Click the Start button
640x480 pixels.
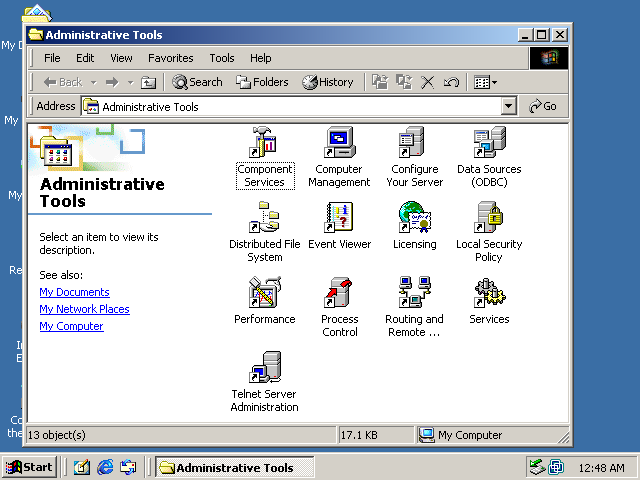[x=29, y=467]
